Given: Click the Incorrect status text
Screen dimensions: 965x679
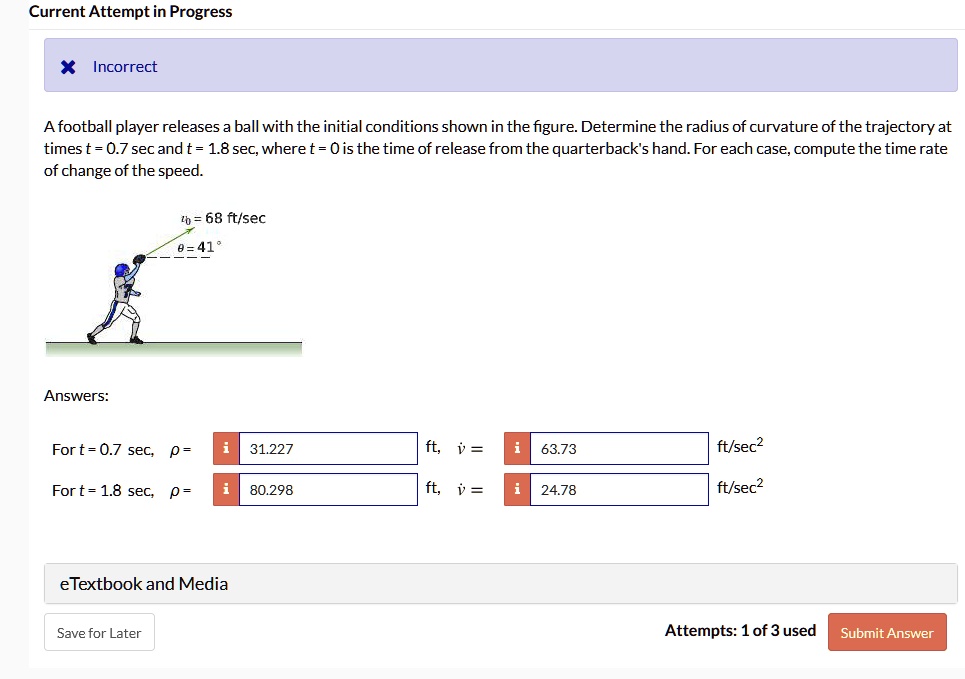Looking at the screenshot, I should tap(125, 66).
